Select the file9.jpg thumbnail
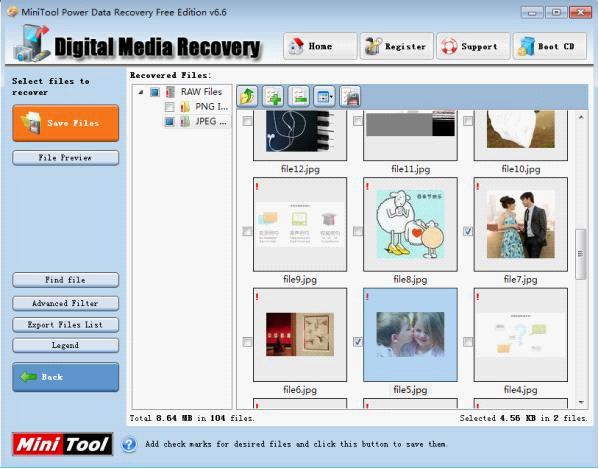 point(300,225)
